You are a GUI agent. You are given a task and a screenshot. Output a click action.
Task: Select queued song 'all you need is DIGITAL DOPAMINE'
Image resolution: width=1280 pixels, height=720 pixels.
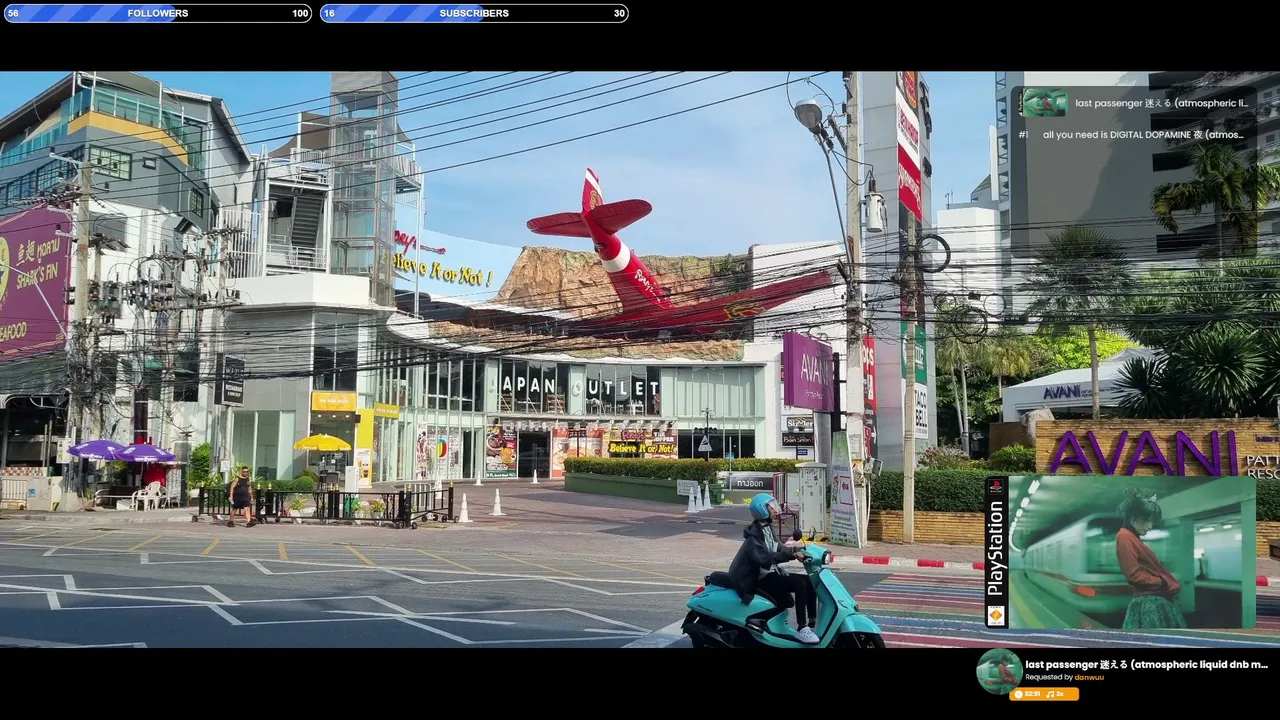coord(1143,135)
